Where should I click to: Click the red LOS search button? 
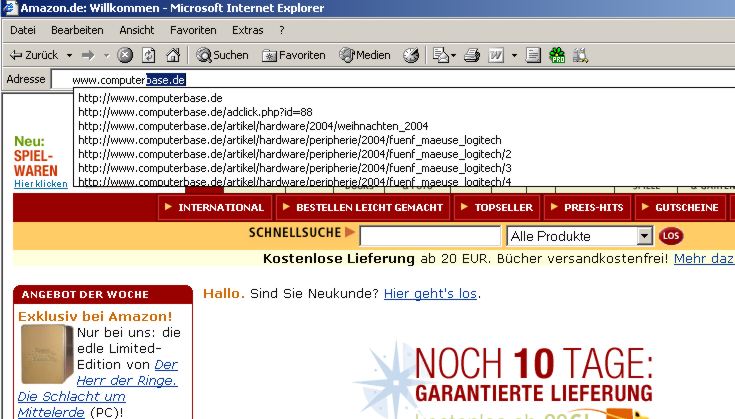coord(671,236)
